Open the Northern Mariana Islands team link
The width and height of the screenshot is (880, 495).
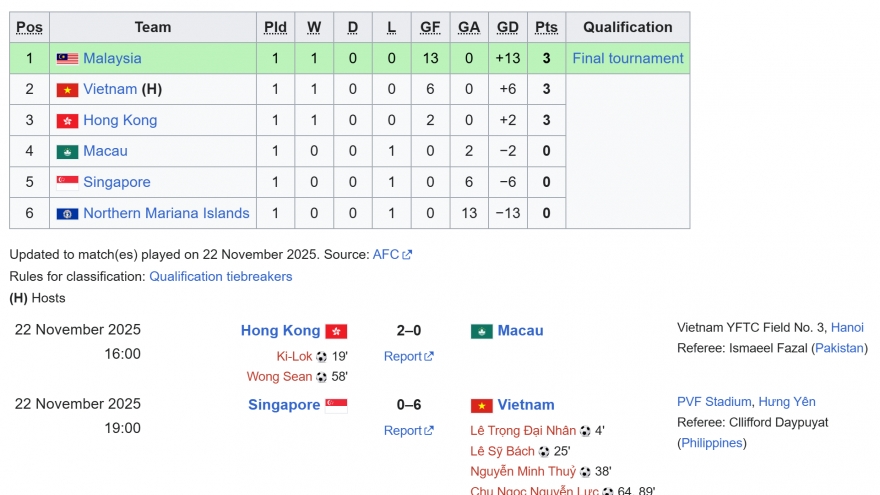[x=166, y=214]
